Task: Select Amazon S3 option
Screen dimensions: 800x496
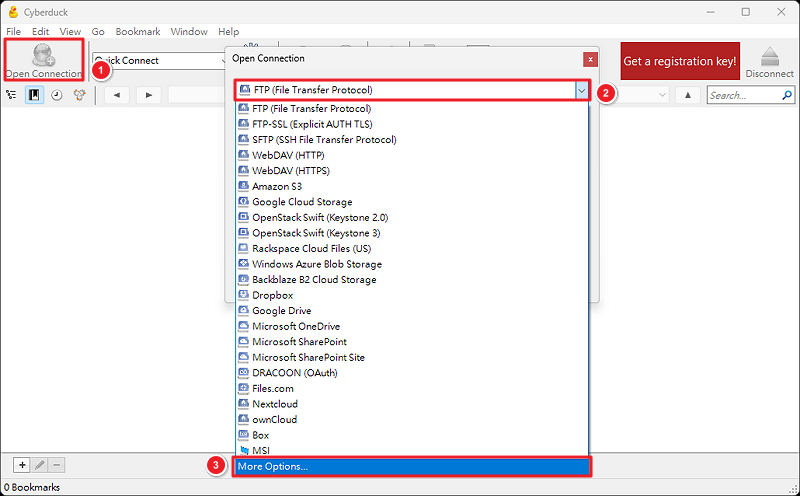Action: click(x=412, y=186)
